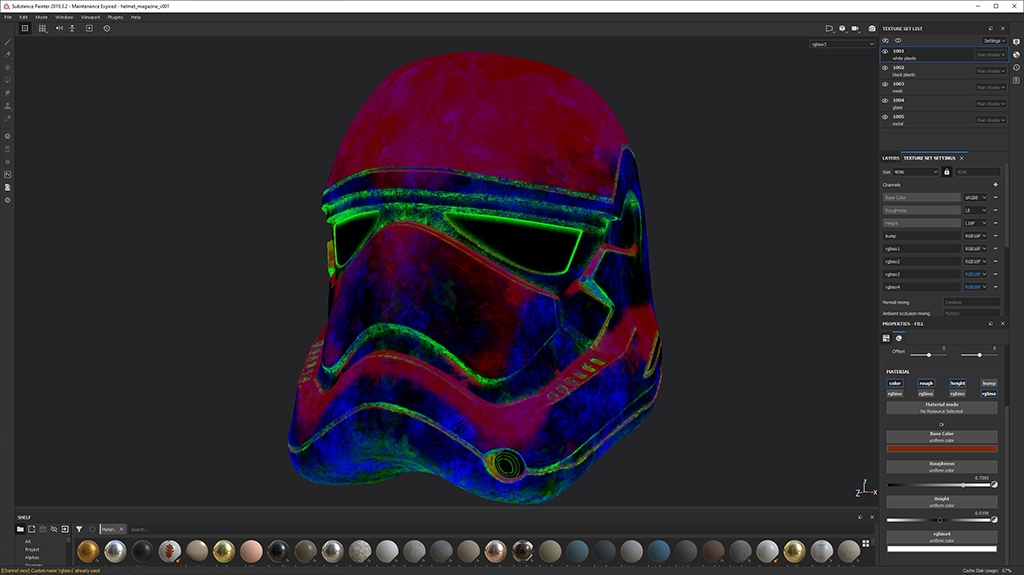Screen dimensions: 1024x575
Task: Open the Edit menu
Action: click(x=24, y=17)
